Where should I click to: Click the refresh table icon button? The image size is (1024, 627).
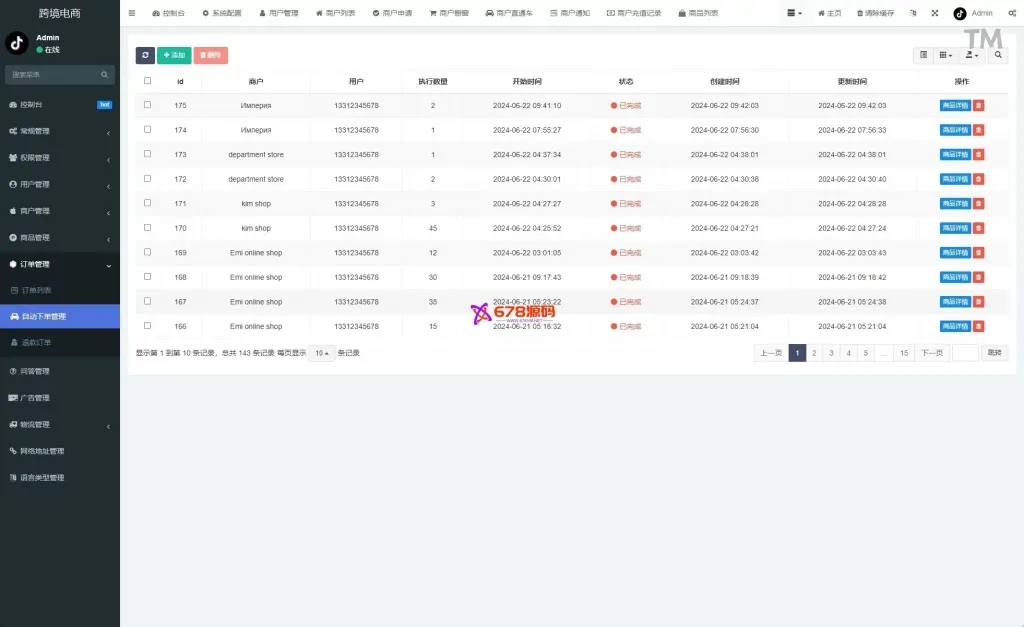(x=146, y=55)
